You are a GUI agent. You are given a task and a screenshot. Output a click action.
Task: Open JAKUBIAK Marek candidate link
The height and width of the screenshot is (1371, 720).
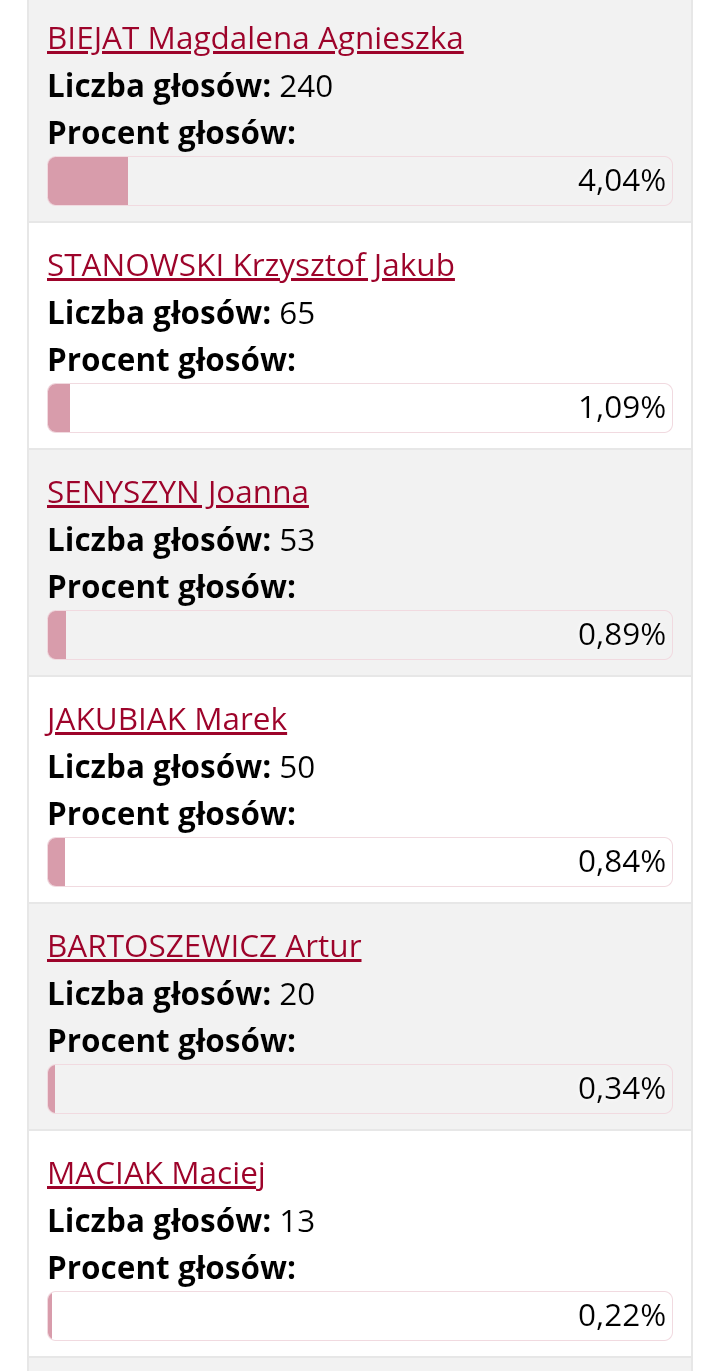click(167, 720)
